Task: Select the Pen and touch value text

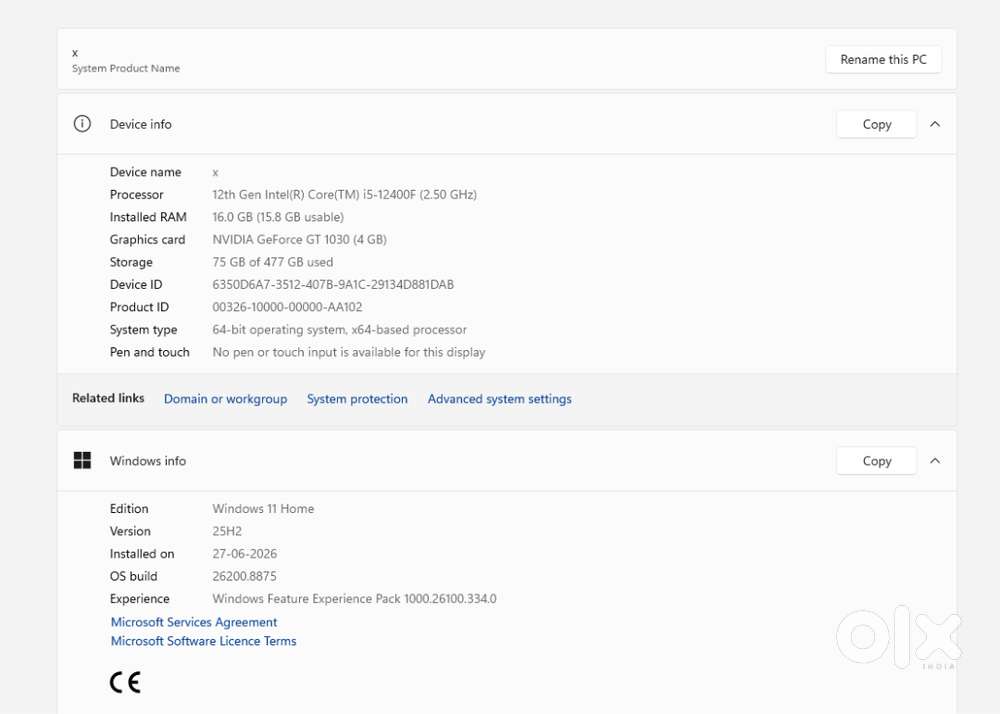Action: (x=349, y=353)
